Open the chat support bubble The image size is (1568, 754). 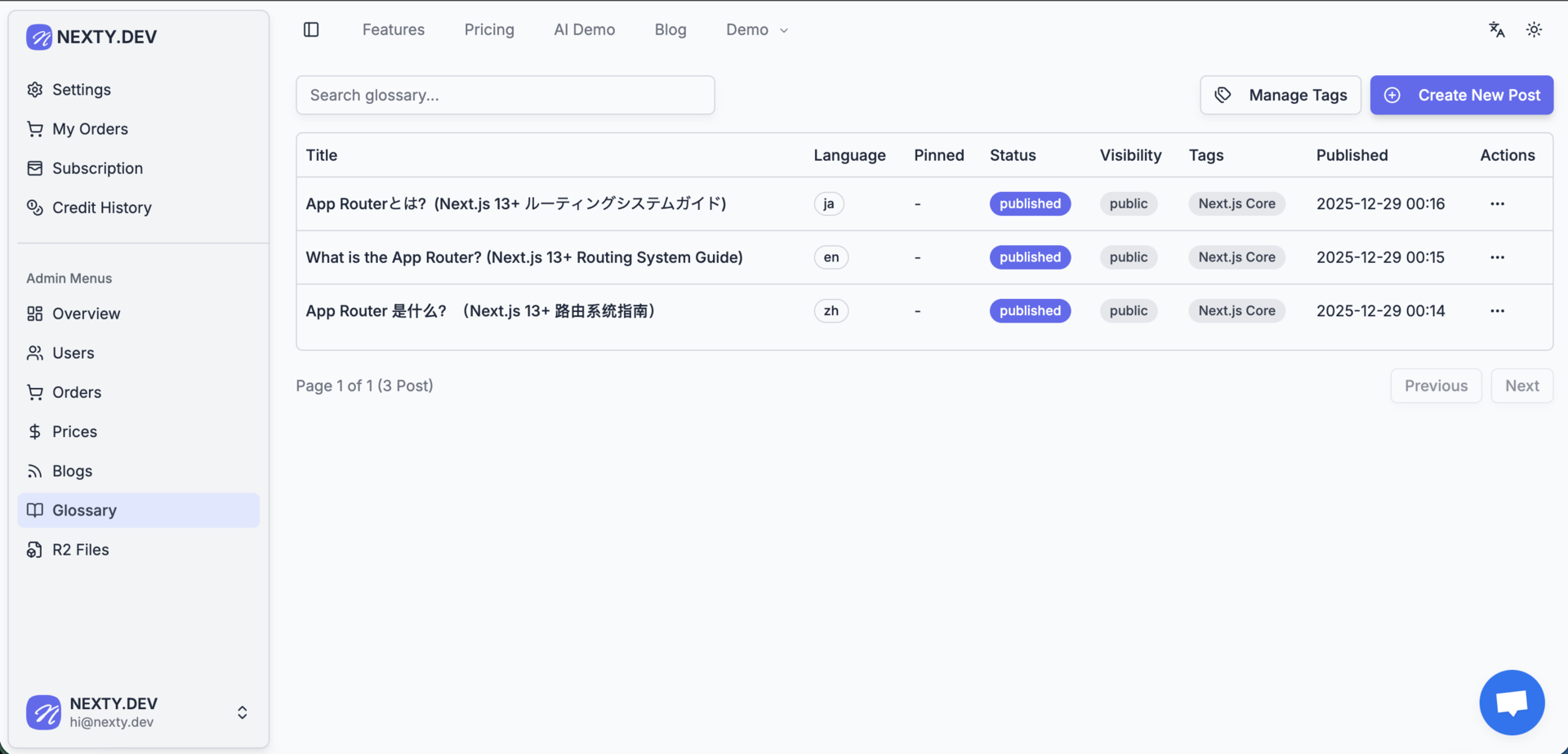tap(1512, 703)
